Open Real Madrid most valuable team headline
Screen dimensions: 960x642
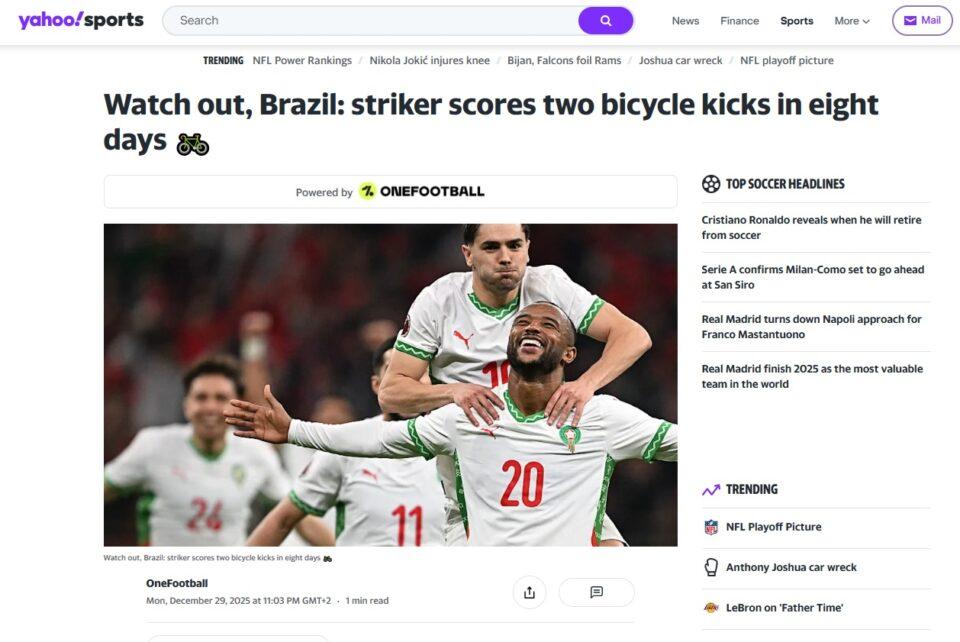pos(812,376)
